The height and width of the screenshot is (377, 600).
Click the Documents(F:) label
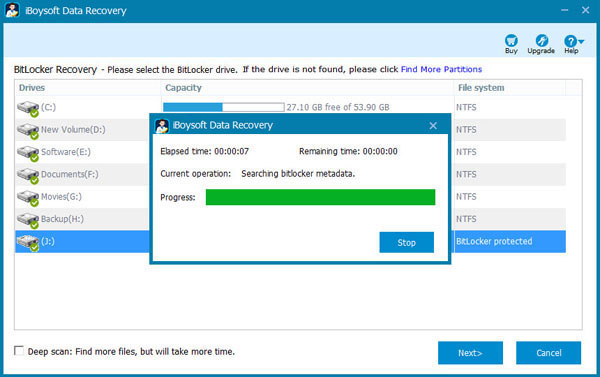(70, 174)
